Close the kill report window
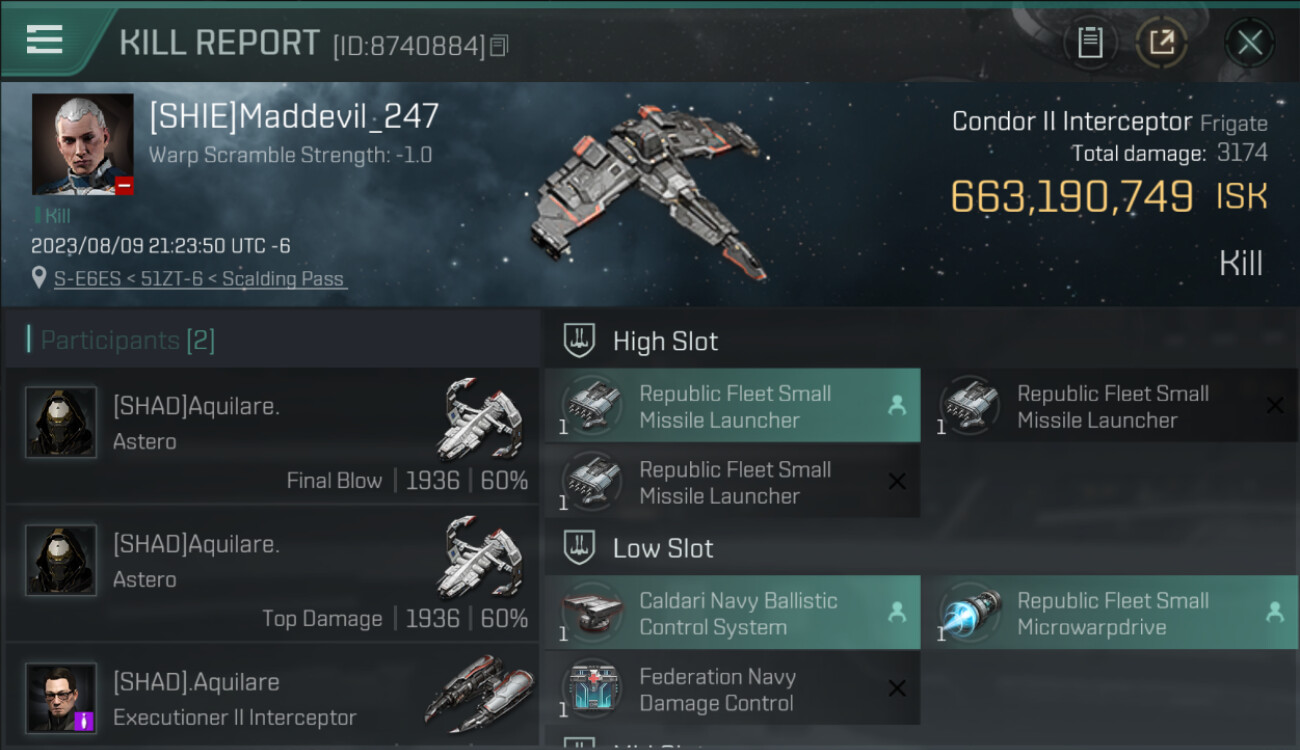The image size is (1300, 750). [1249, 43]
